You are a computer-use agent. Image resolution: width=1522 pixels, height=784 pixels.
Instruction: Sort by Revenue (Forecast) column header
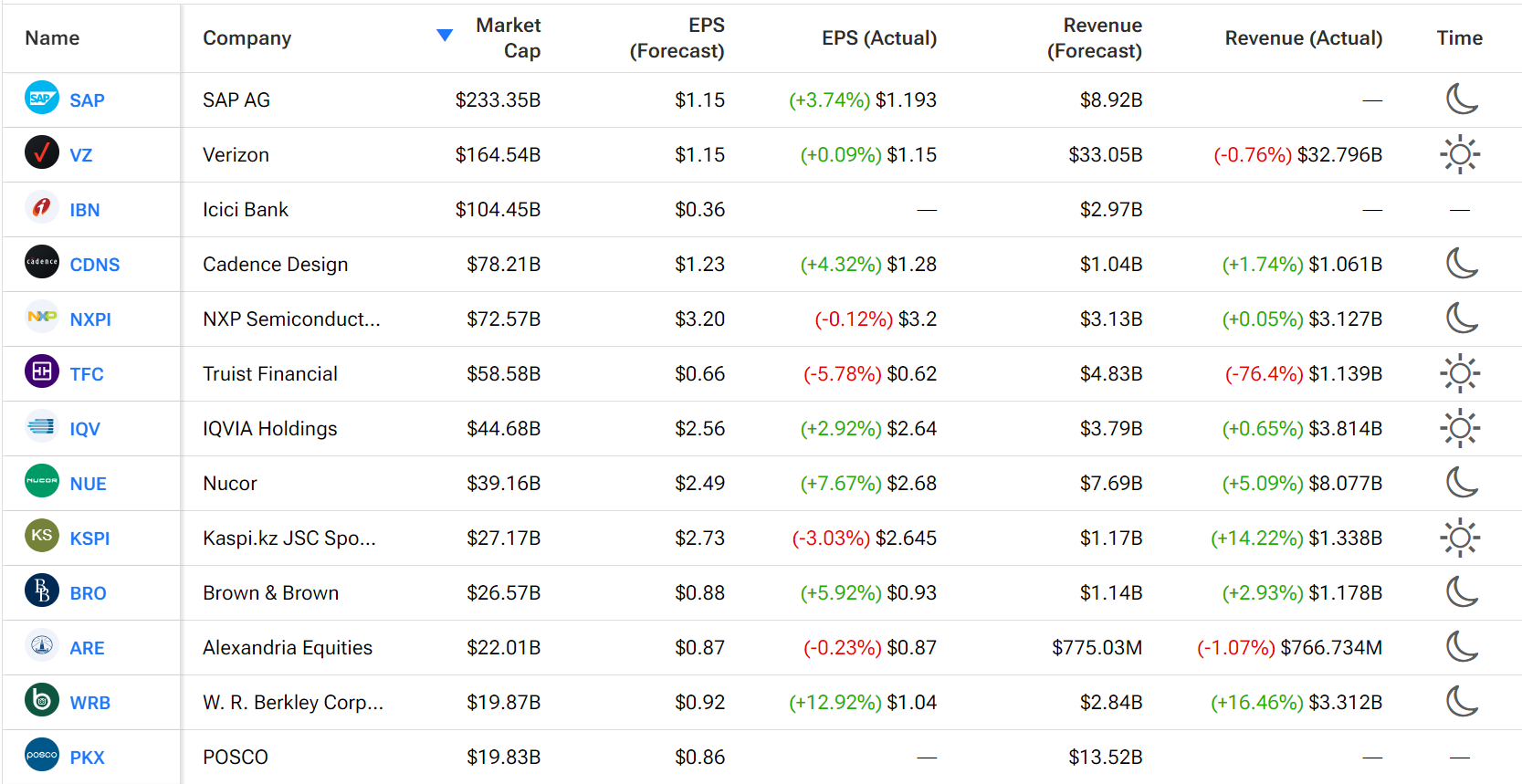pos(1095,38)
